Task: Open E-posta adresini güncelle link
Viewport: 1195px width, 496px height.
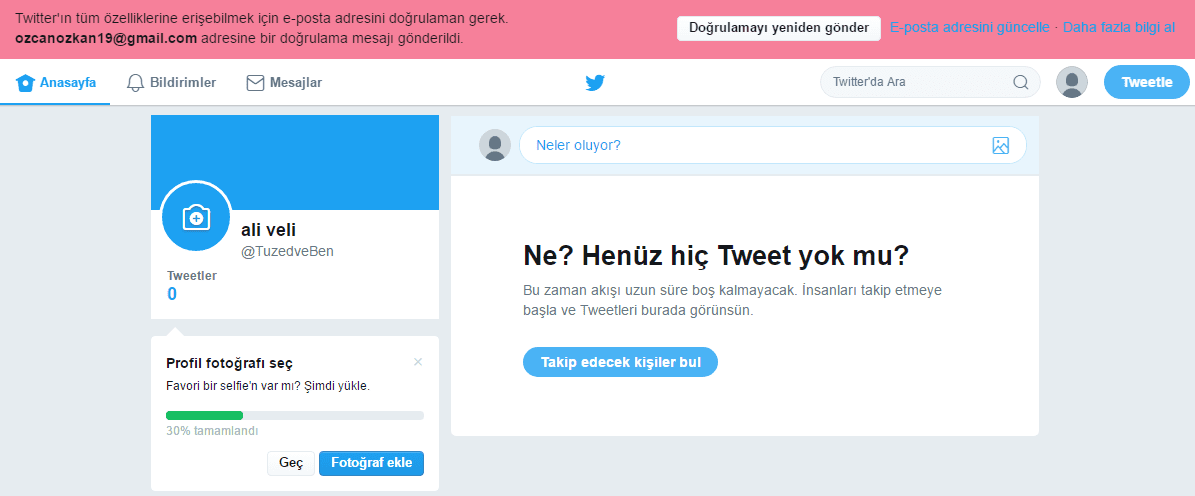Action: (969, 28)
